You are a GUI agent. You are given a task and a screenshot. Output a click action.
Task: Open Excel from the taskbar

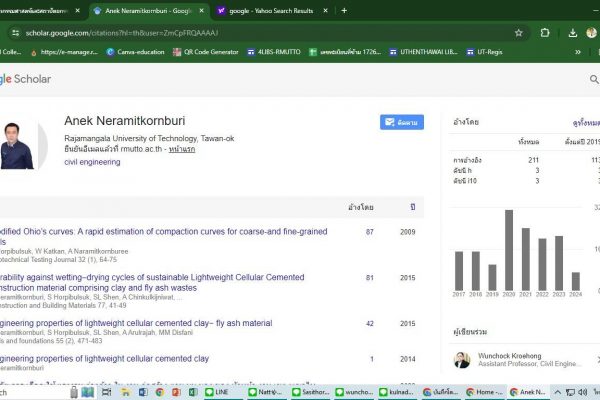pyautogui.click(x=193, y=392)
